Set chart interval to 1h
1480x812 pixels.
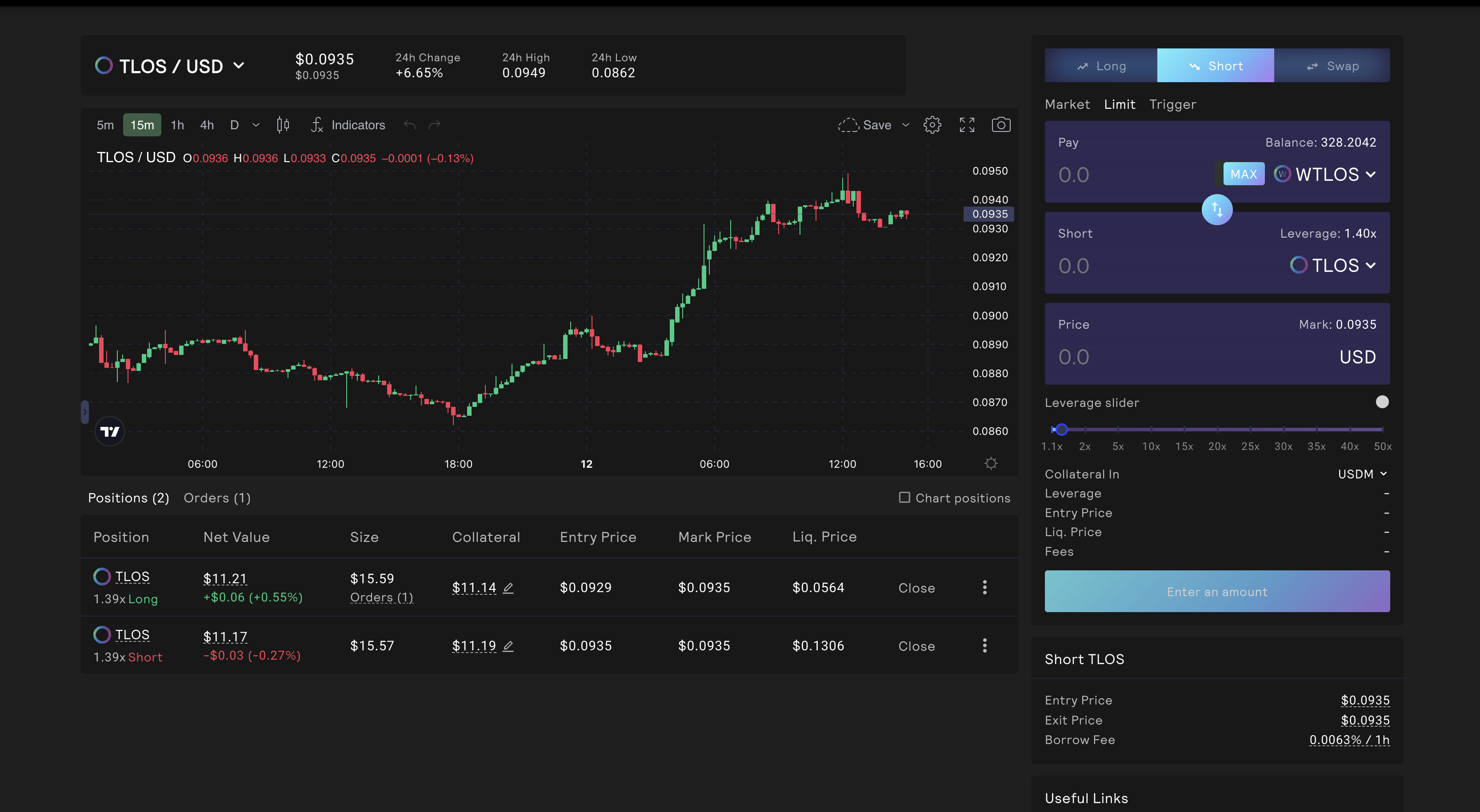[177, 125]
